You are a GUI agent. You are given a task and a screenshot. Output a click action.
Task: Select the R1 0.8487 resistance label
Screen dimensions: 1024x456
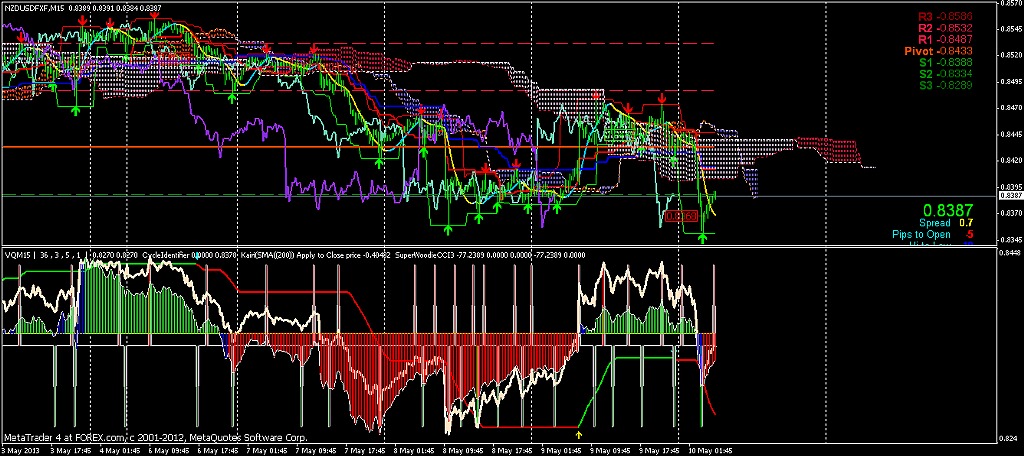point(945,40)
